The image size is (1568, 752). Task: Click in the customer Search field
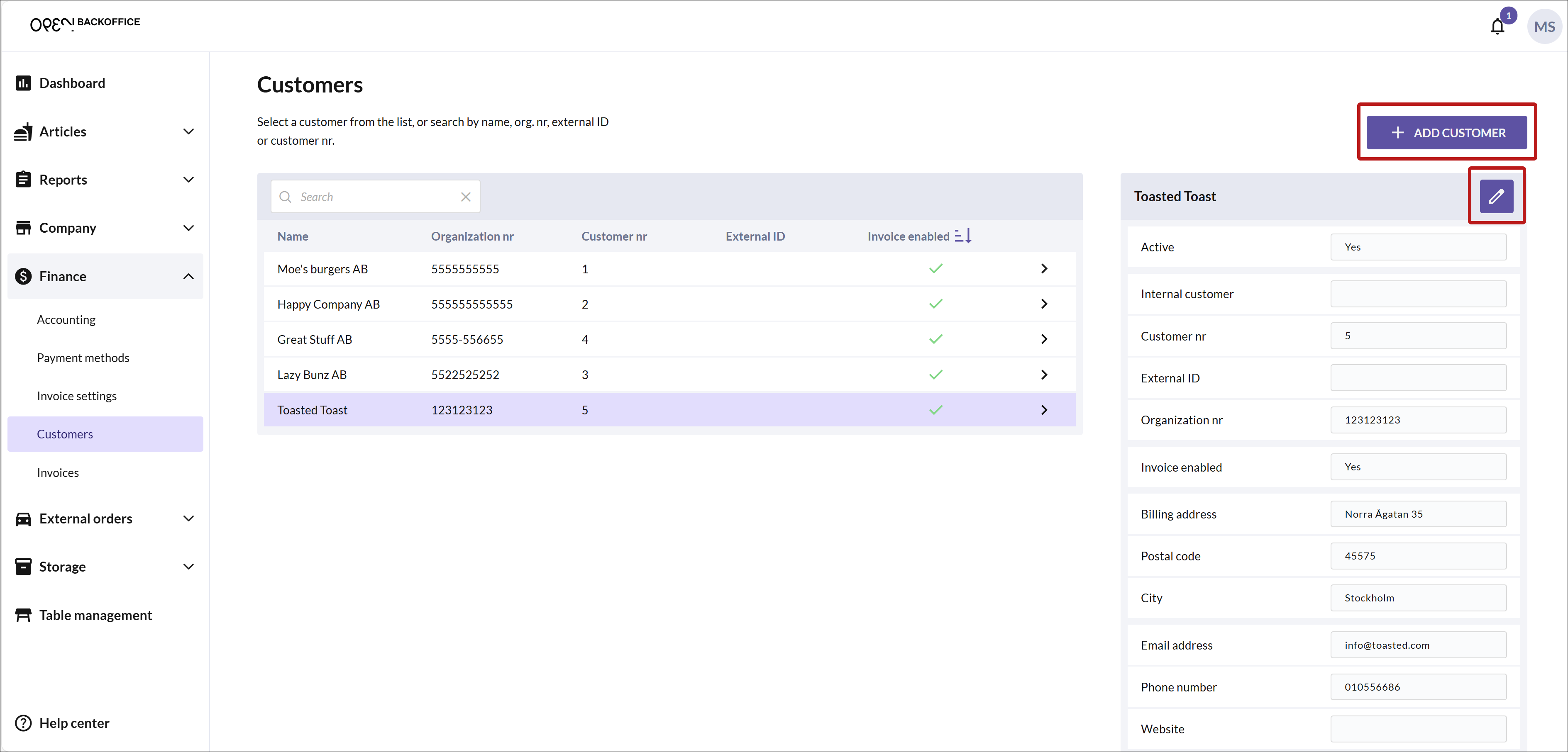click(x=375, y=197)
